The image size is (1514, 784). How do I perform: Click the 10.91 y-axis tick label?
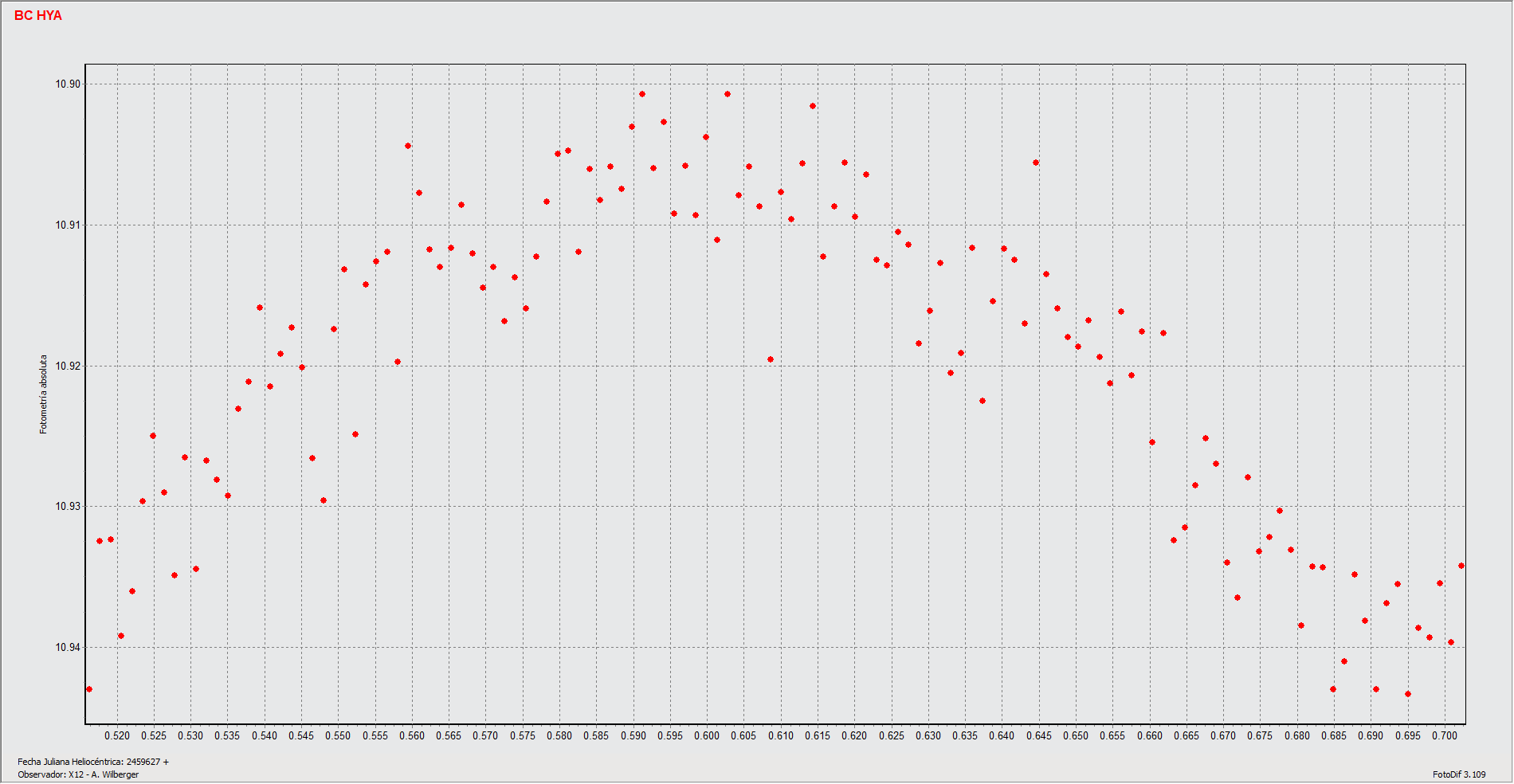pyautogui.click(x=67, y=225)
